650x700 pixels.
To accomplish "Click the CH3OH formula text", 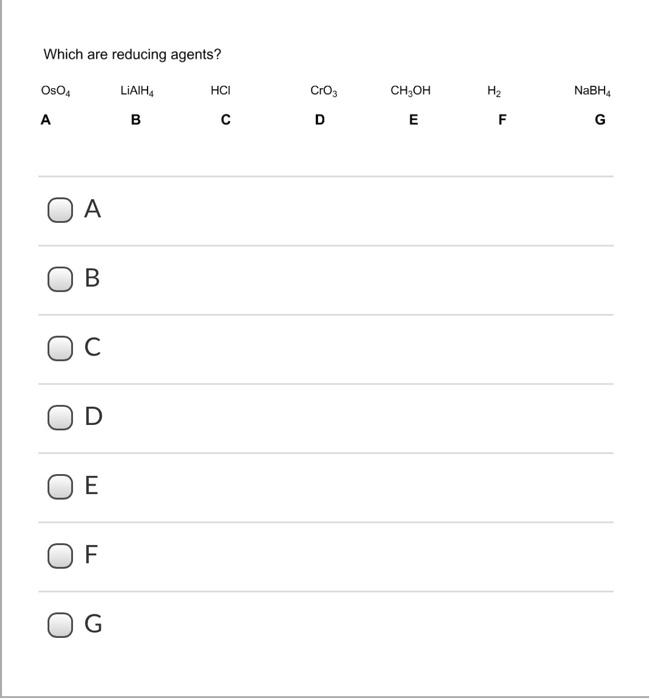I will [x=411, y=91].
